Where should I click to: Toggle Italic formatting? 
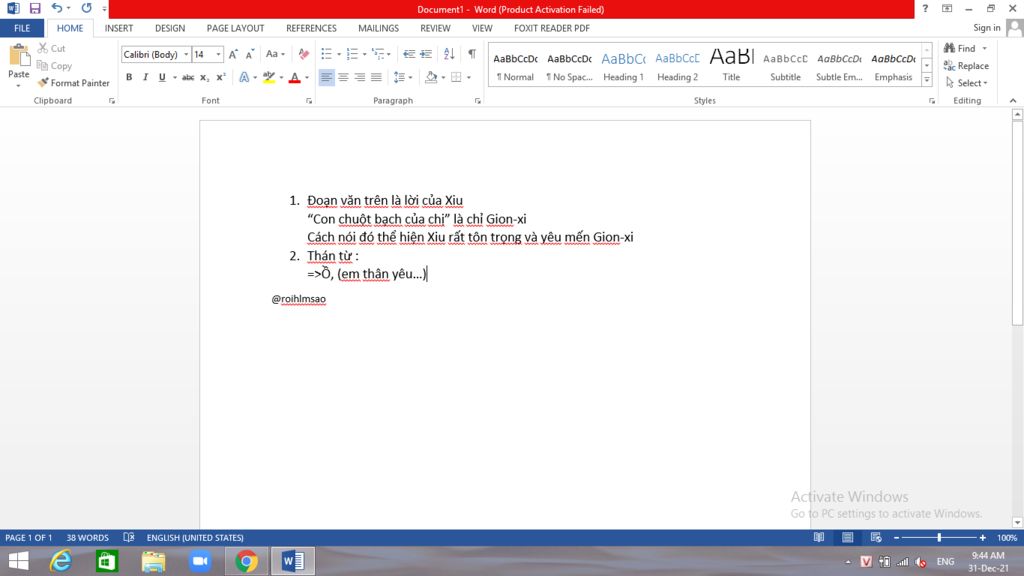[146, 77]
